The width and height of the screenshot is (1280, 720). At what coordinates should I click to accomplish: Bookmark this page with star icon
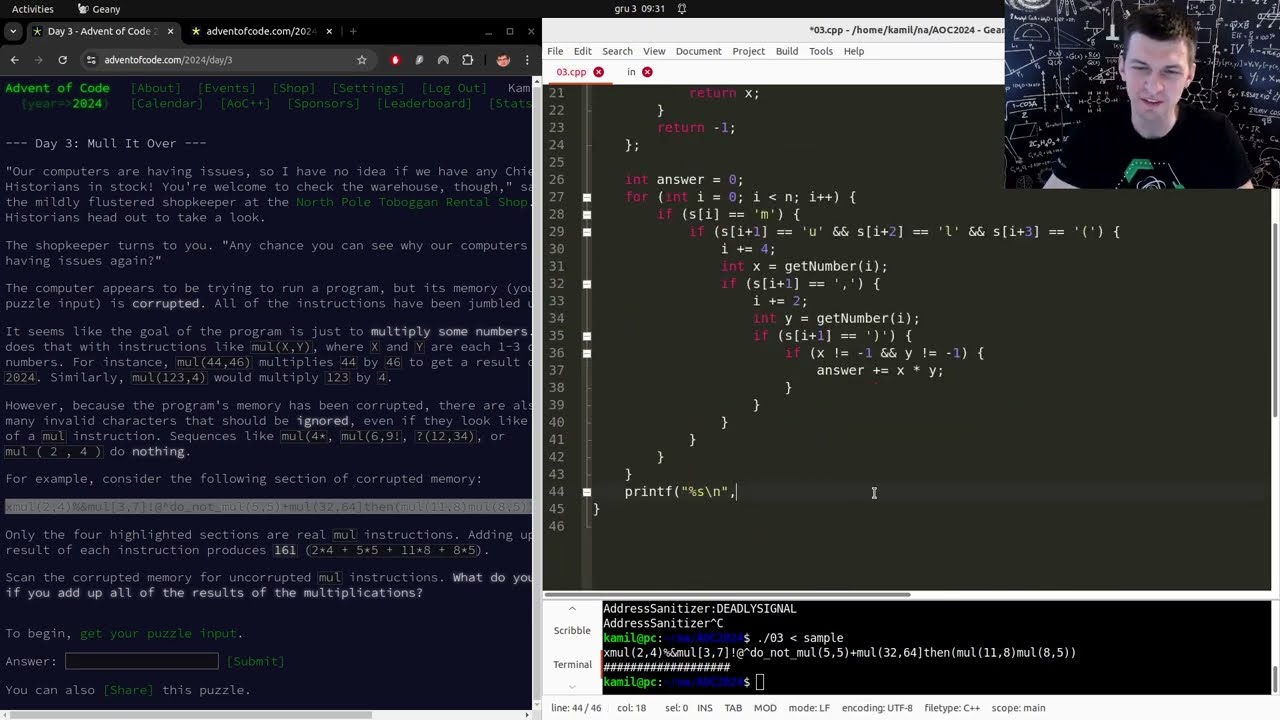362,60
